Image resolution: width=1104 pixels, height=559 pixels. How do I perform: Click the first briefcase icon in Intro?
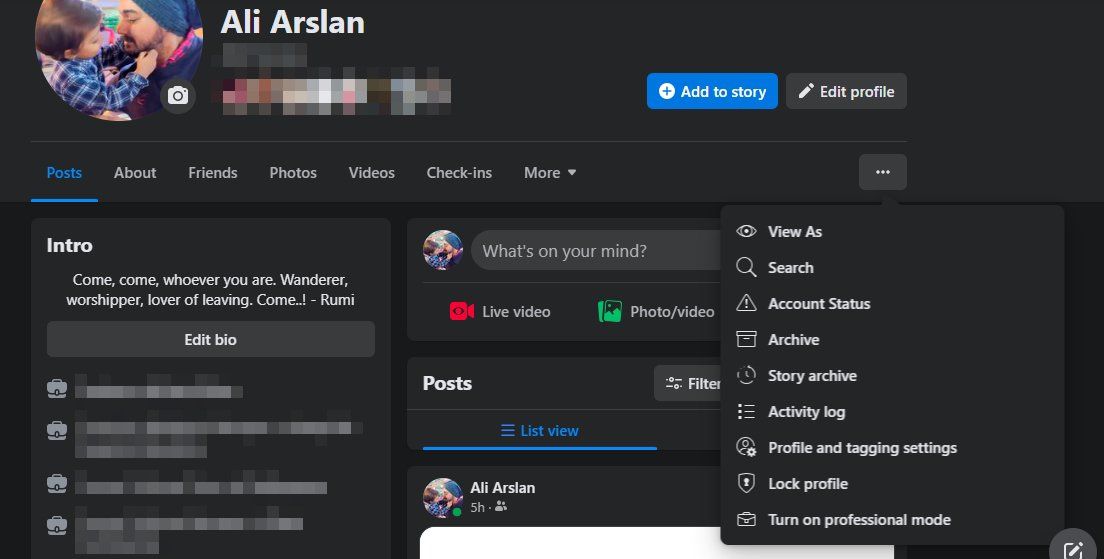[x=57, y=388]
